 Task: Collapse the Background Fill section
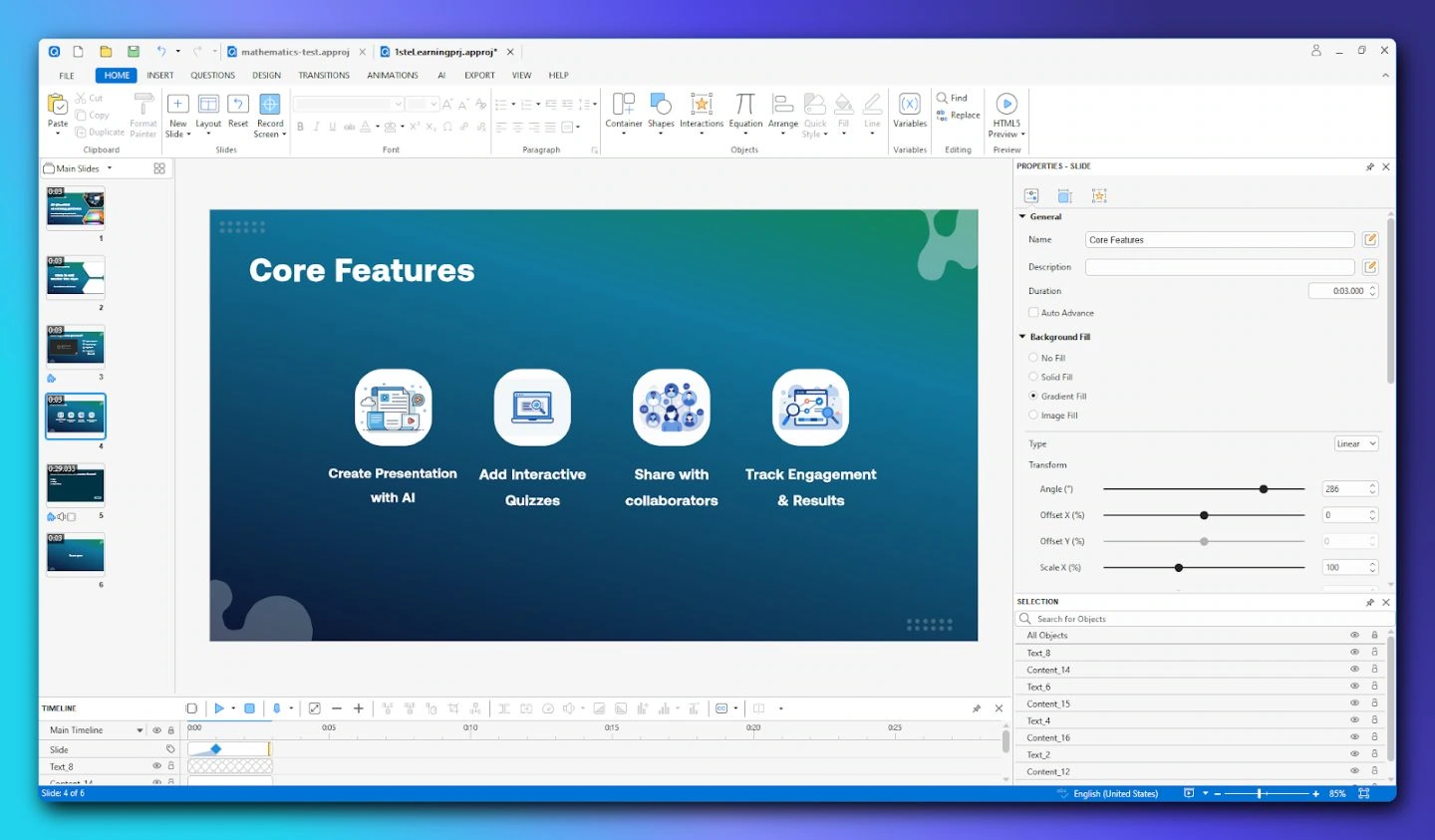[x=1022, y=337]
